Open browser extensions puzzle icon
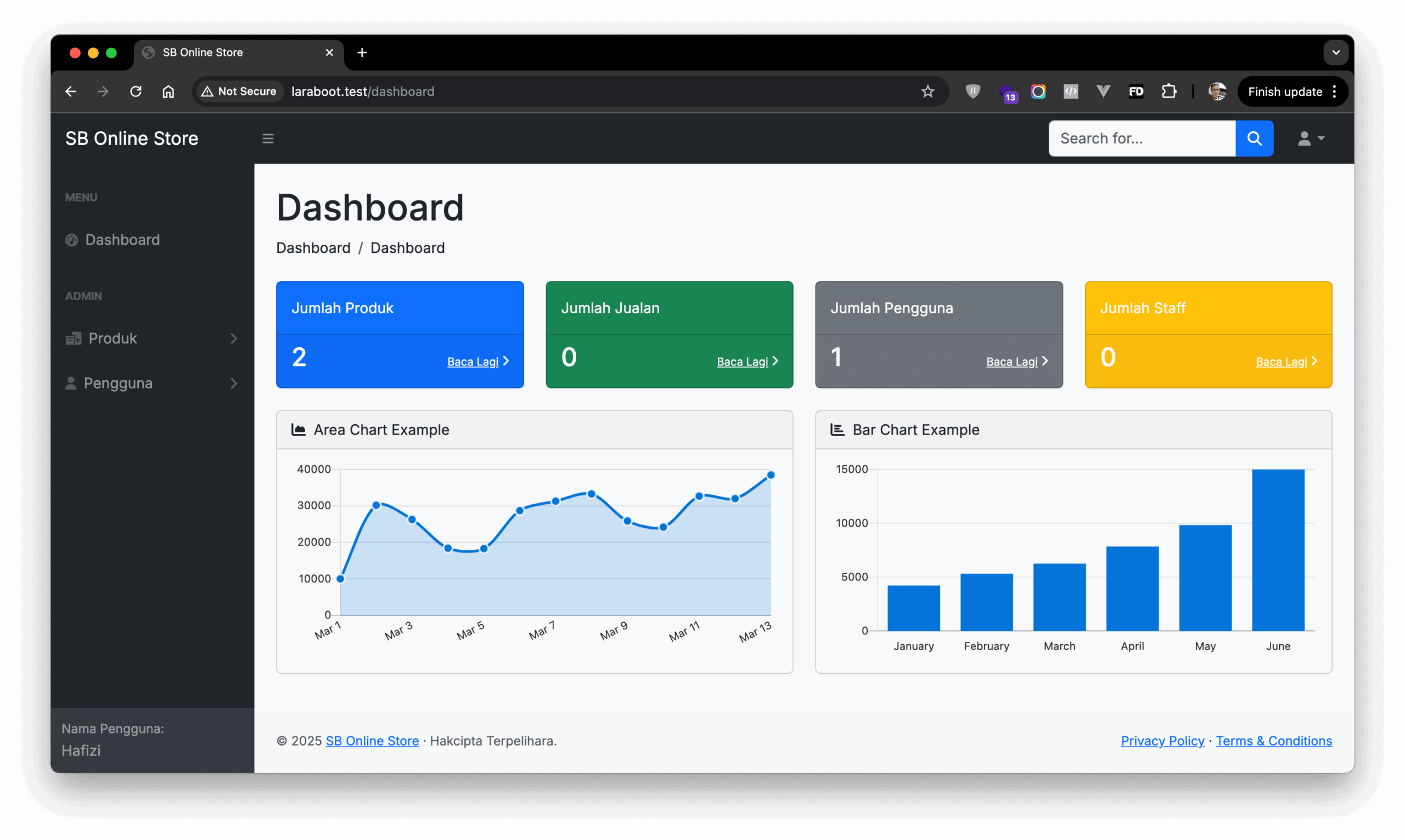 tap(1168, 92)
